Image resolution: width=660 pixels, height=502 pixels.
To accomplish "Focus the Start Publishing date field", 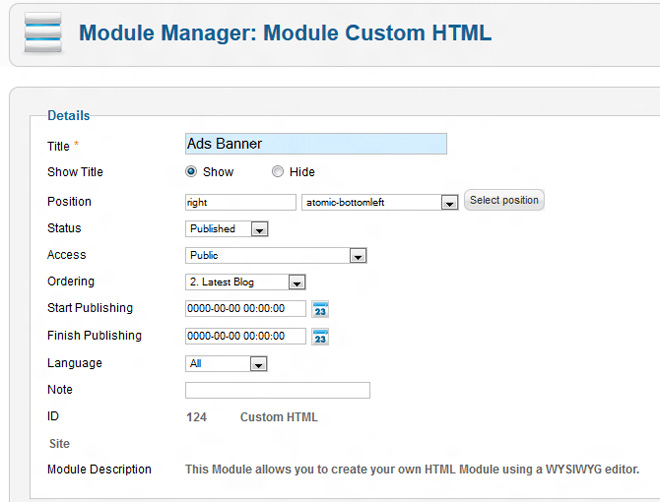I will coord(245,309).
